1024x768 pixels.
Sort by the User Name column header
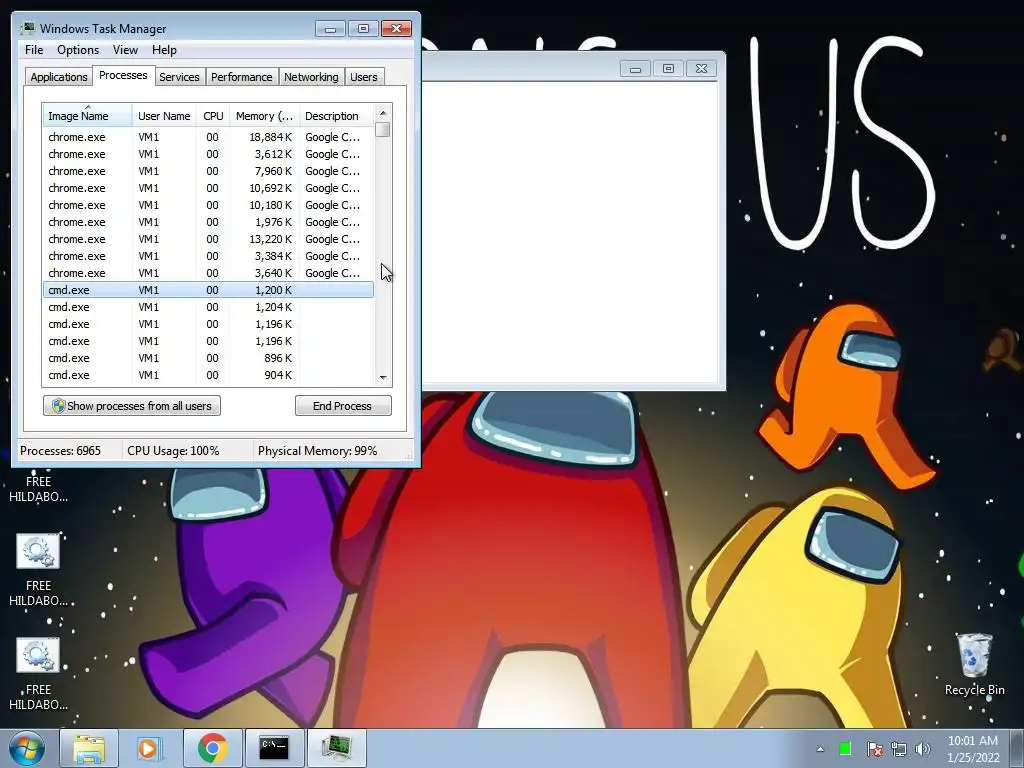[164, 116]
